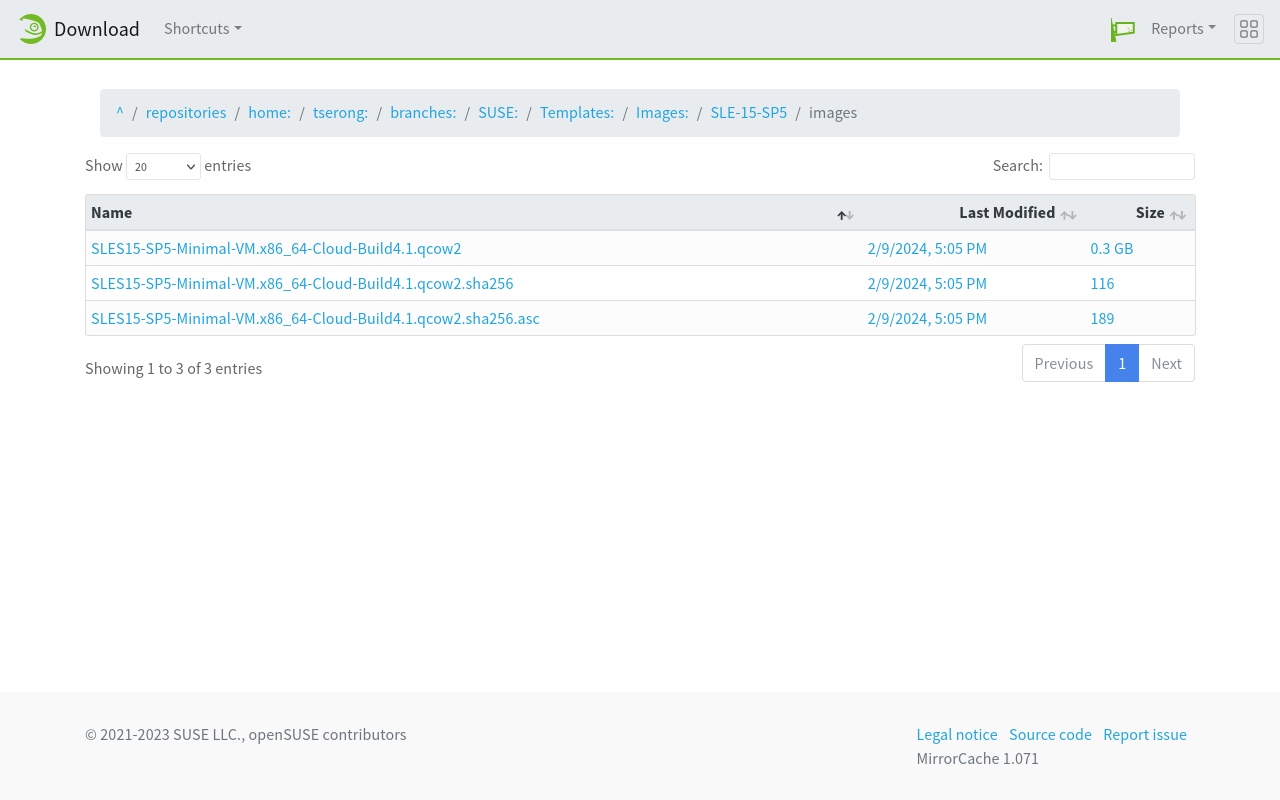Navigate to the repositories breadcrumb
The height and width of the screenshot is (800, 1280).
tap(186, 112)
